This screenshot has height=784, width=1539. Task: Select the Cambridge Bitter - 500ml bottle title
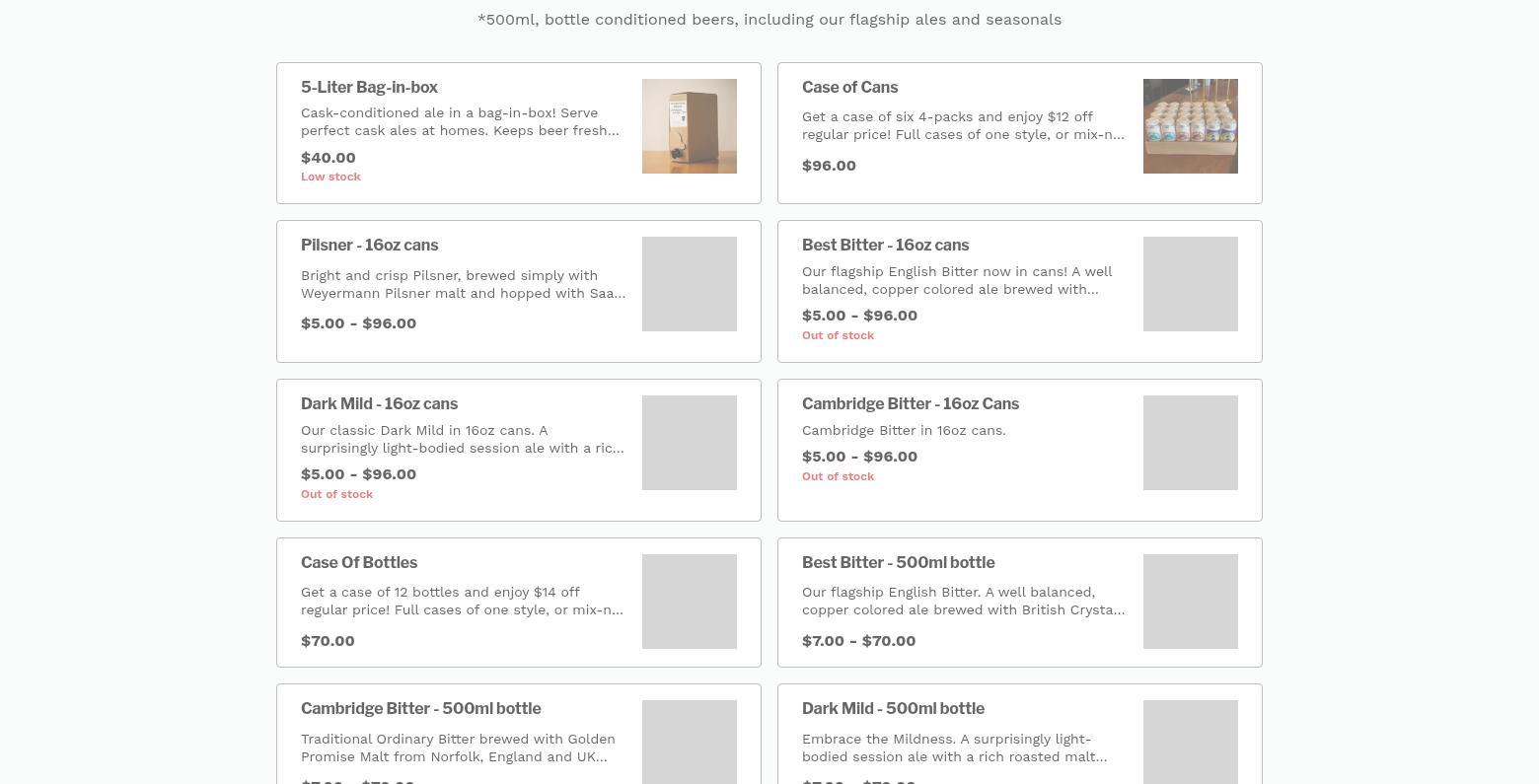click(x=420, y=709)
